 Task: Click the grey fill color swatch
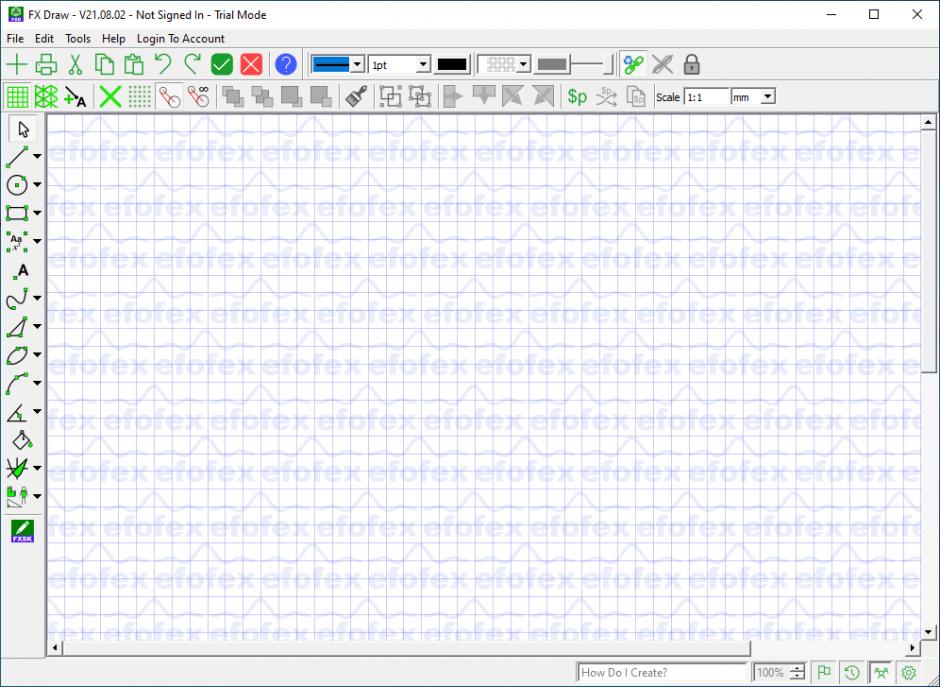[x=552, y=64]
